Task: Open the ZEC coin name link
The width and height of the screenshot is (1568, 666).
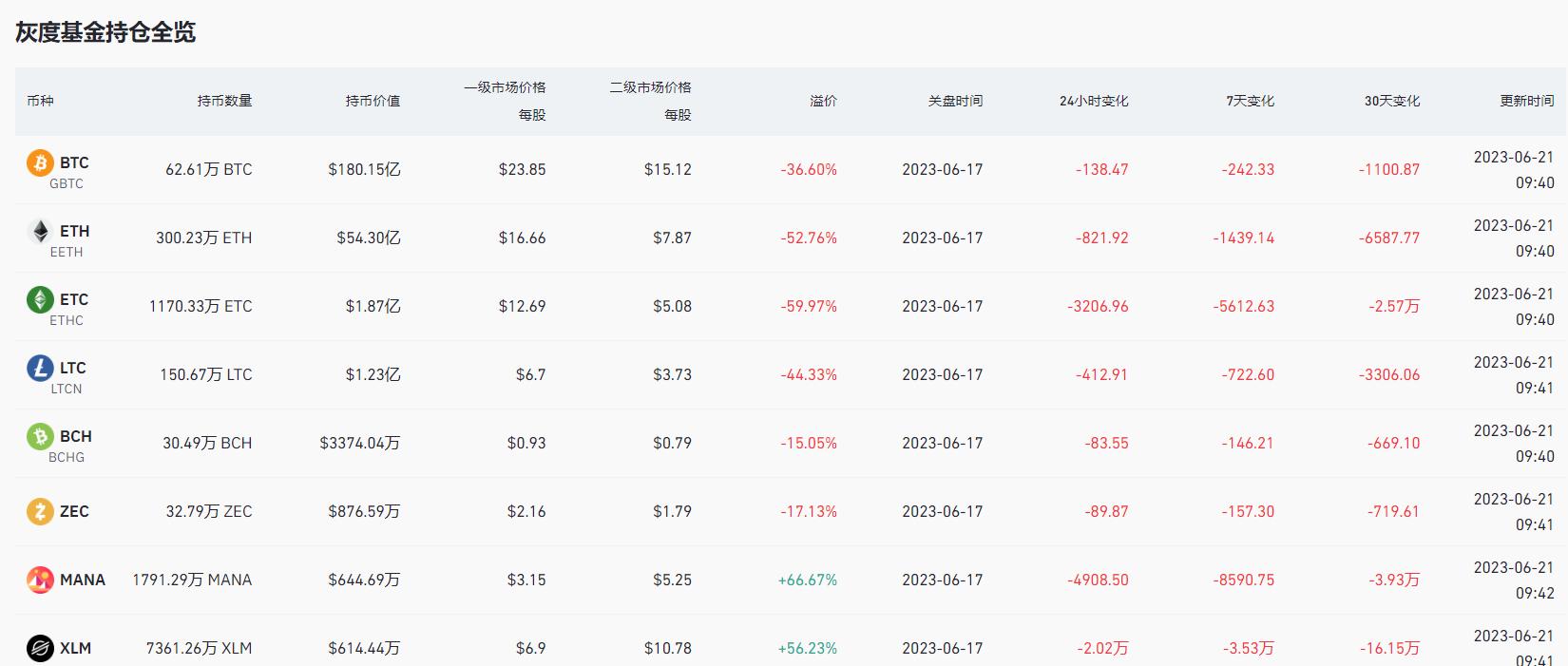Action: (74, 511)
